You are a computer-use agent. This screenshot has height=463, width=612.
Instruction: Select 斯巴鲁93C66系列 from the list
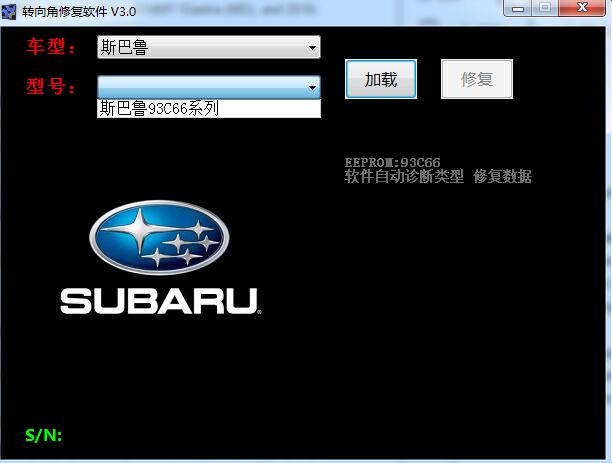coord(209,108)
